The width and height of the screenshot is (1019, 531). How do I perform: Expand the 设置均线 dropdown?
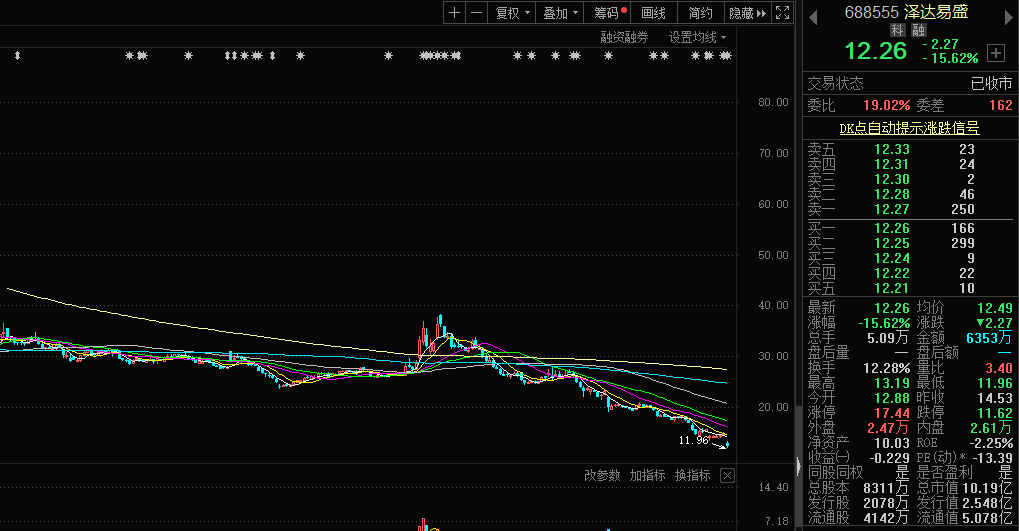pyautogui.click(x=697, y=37)
